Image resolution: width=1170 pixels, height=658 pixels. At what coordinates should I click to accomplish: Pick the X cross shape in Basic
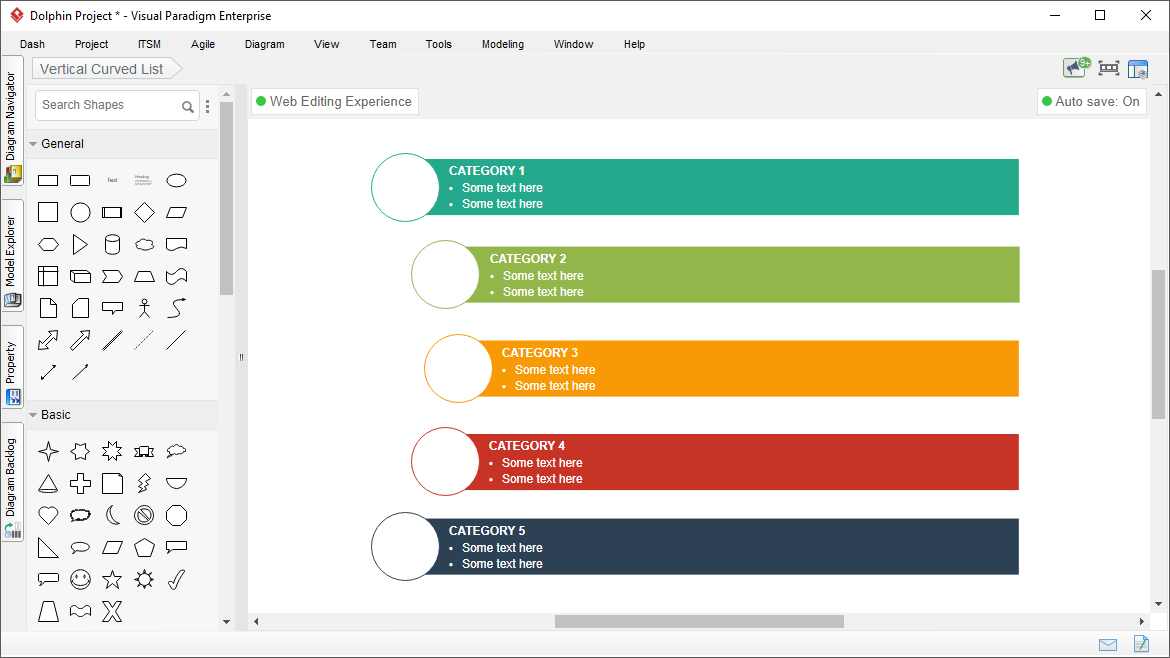(112, 612)
